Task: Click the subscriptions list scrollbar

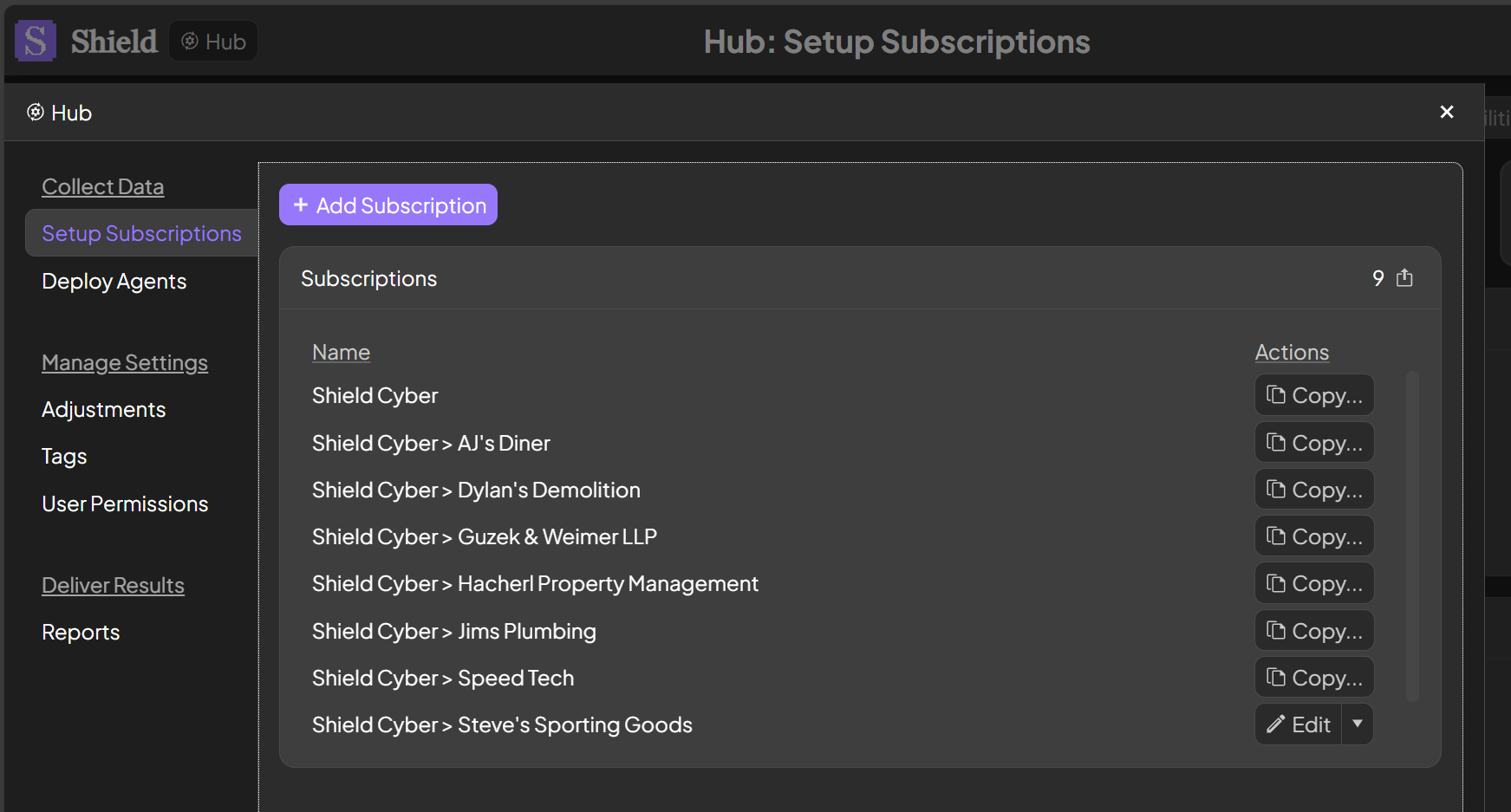Action: [1412, 536]
